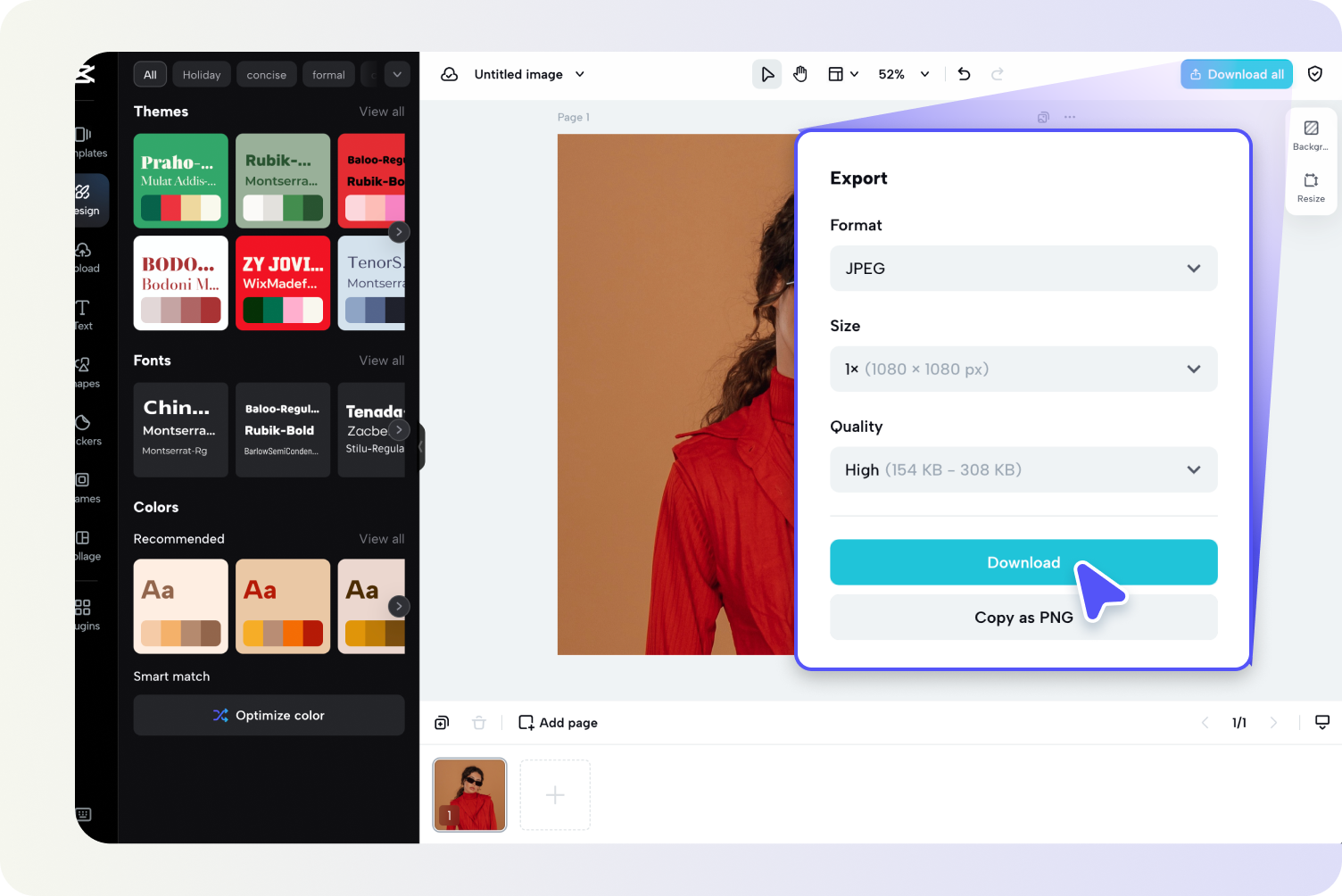
Task: Click the CapCut logo icon
Action: (86, 74)
